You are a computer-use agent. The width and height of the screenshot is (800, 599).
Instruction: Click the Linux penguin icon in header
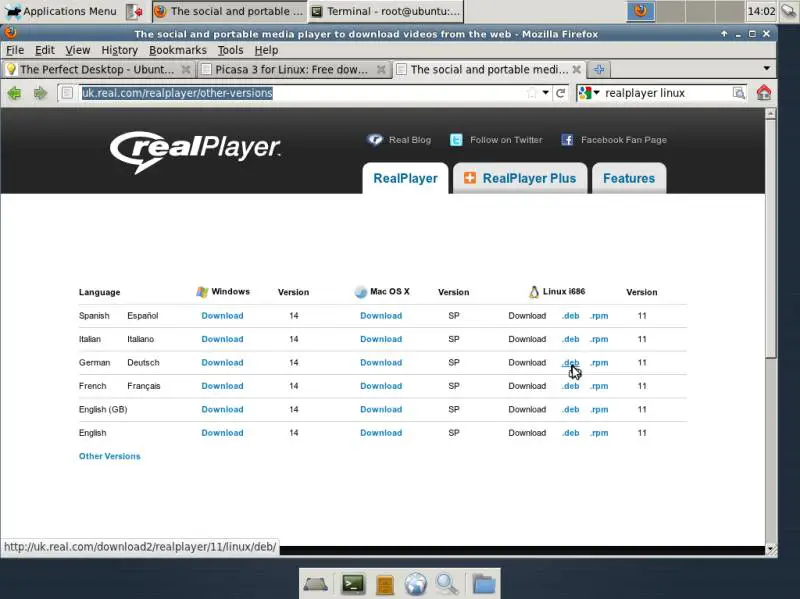pyautogui.click(x=534, y=292)
